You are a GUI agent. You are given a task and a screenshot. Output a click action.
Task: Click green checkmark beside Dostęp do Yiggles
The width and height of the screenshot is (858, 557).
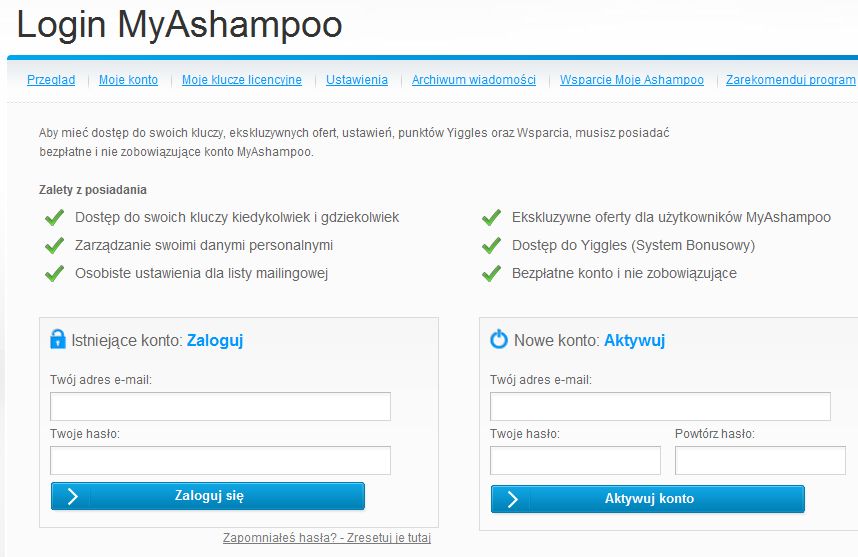pyautogui.click(x=491, y=245)
